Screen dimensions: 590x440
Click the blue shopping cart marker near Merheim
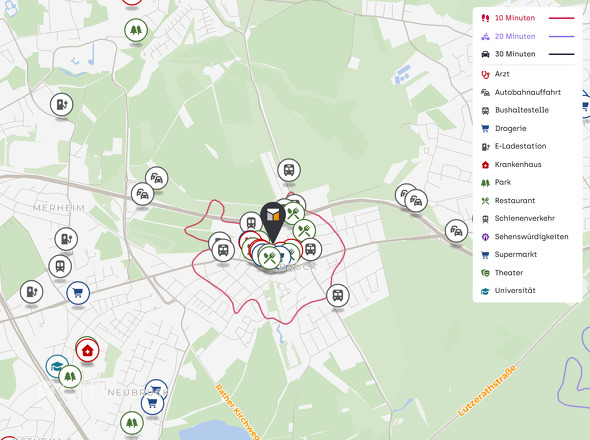pyautogui.click(x=78, y=292)
